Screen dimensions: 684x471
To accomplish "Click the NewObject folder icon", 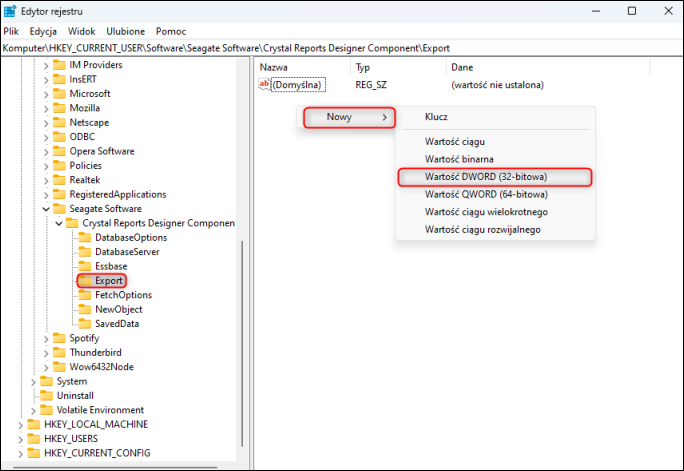I will pos(85,310).
